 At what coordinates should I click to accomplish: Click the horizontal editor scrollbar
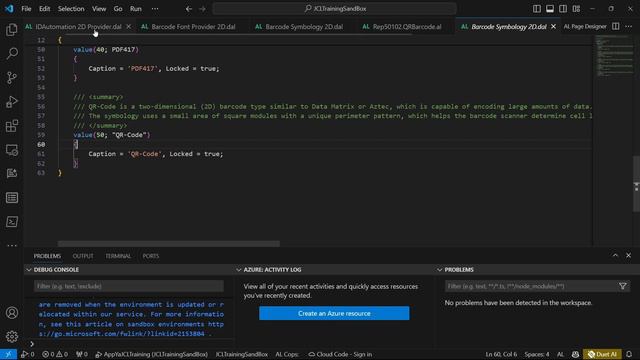pos(169,244)
